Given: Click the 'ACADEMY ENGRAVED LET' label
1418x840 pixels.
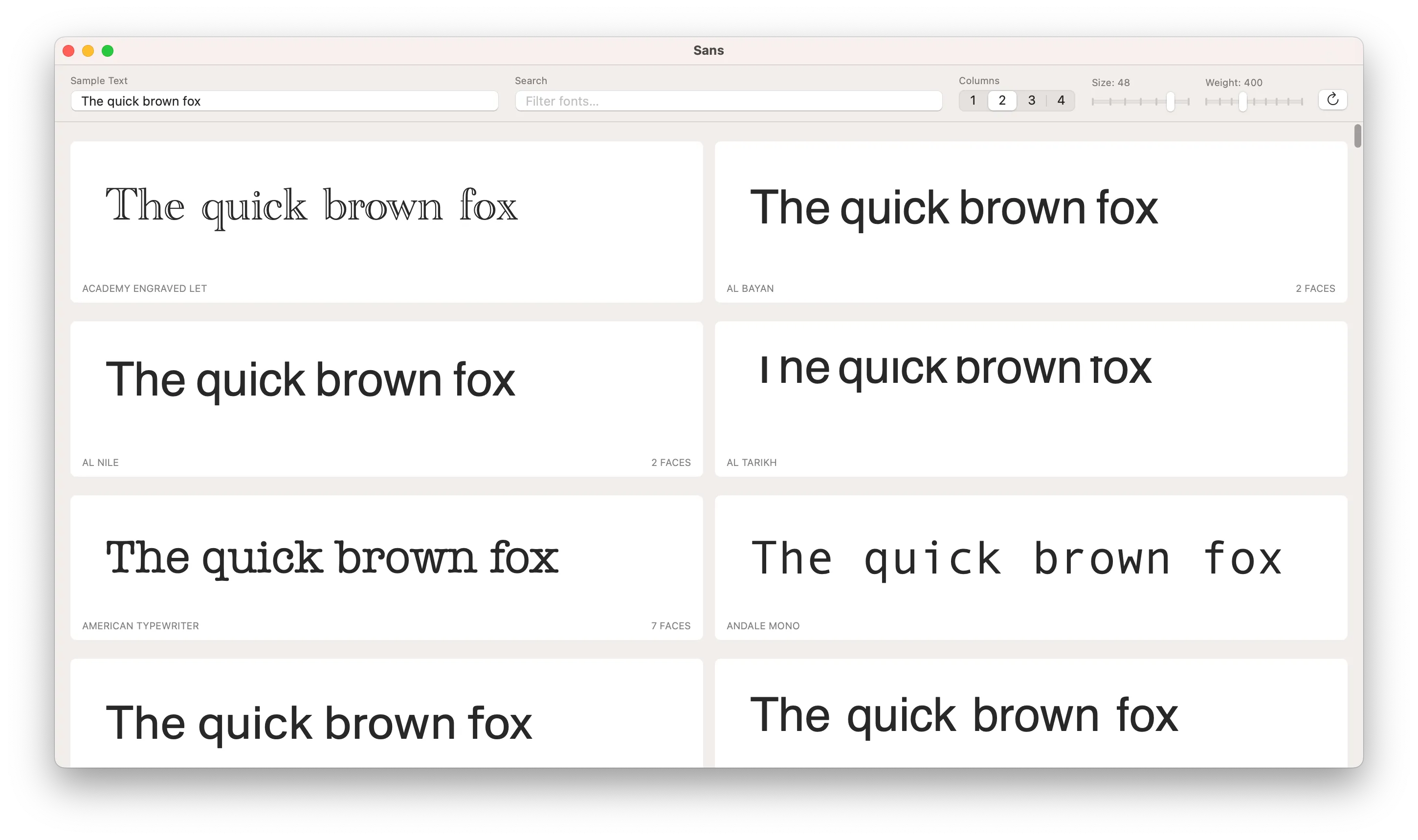Looking at the screenshot, I should click(144, 288).
